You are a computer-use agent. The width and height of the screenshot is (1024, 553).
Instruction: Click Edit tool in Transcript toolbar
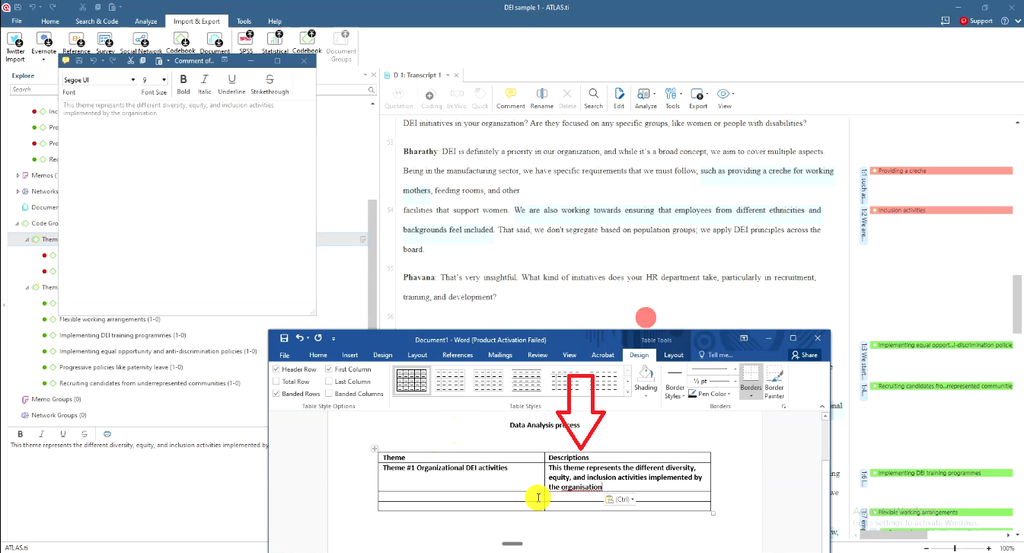[x=618, y=98]
